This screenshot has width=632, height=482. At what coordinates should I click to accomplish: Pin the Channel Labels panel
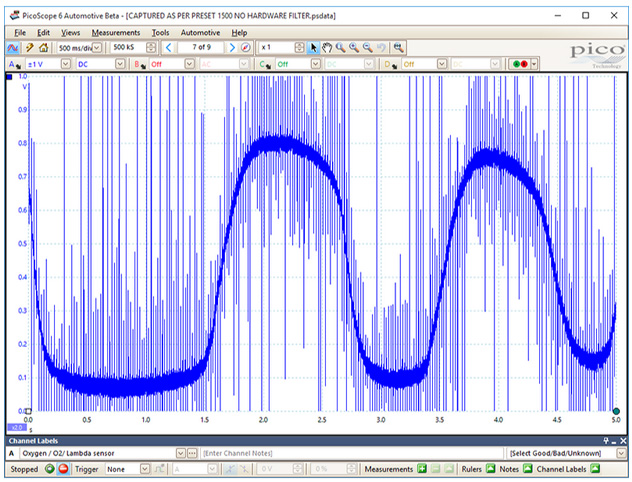point(606,441)
